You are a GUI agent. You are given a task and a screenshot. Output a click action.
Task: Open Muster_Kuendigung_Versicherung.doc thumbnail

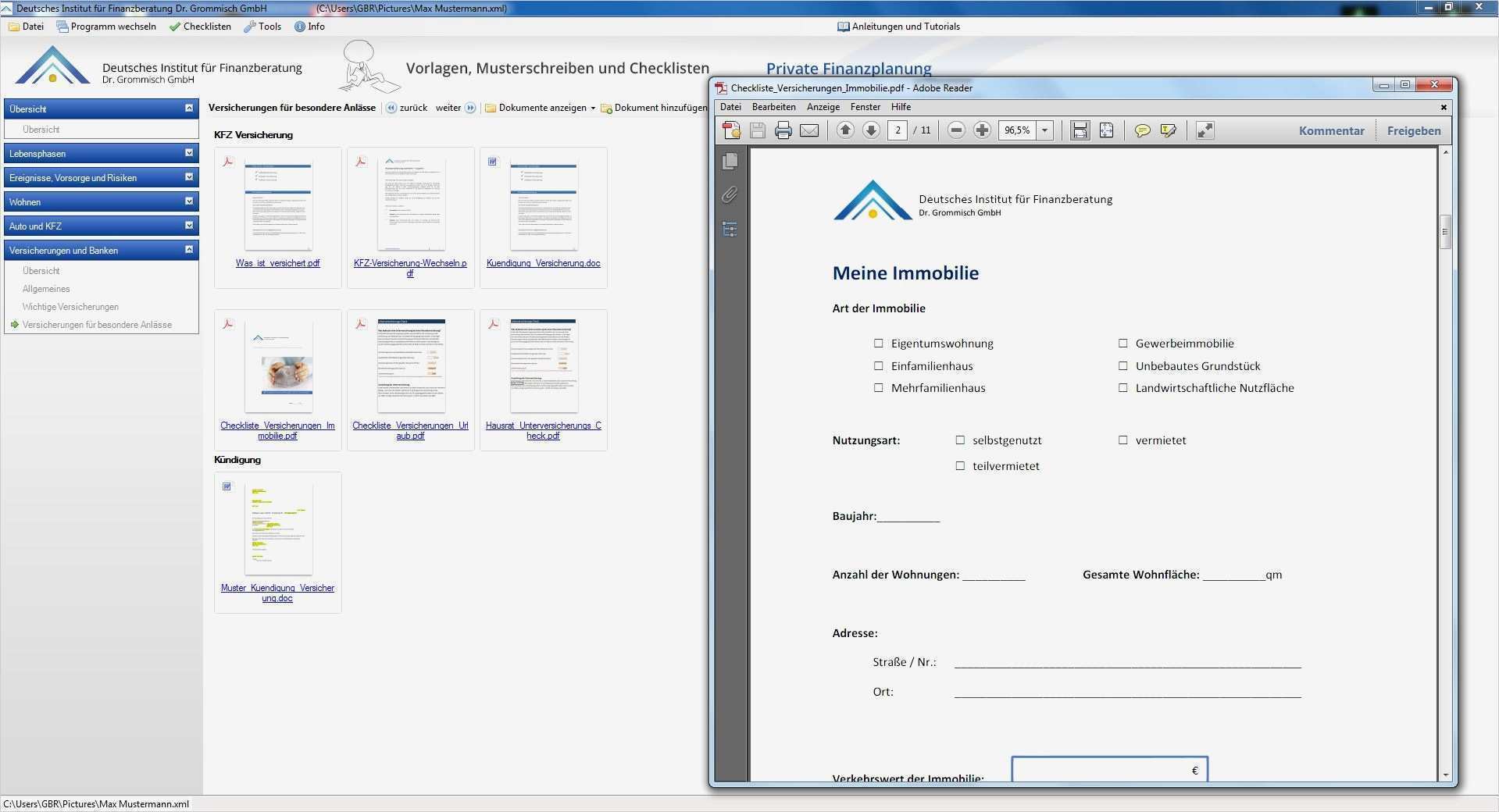[278, 529]
